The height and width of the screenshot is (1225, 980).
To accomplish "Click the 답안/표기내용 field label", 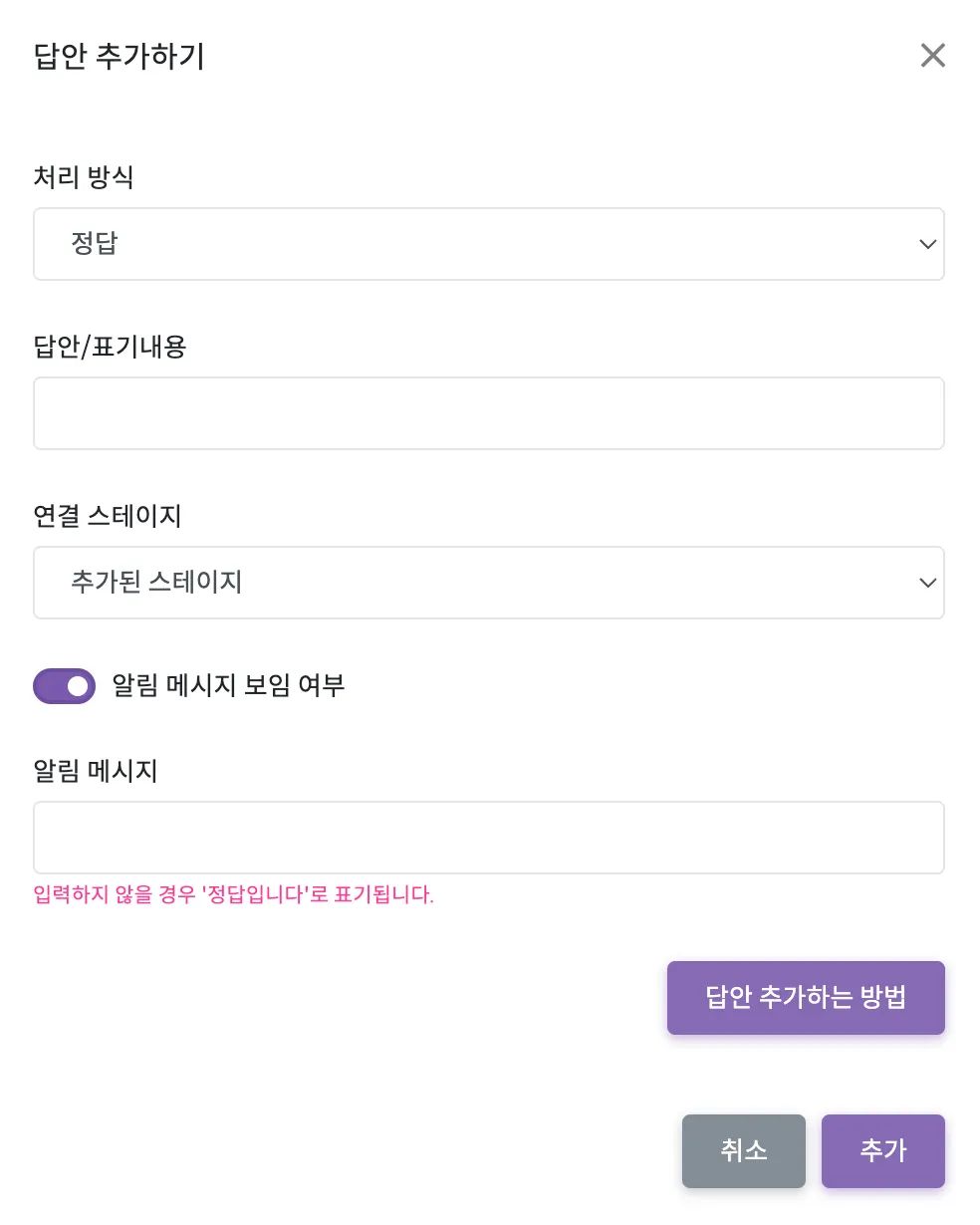I will click(110, 347).
